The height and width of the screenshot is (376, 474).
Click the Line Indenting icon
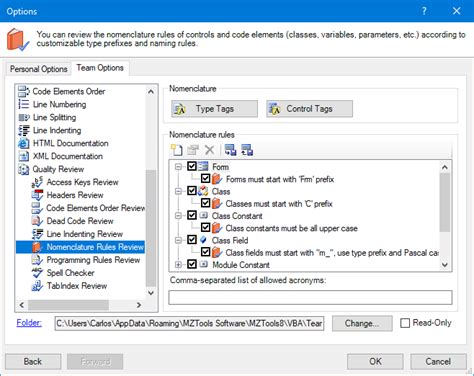(24, 130)
